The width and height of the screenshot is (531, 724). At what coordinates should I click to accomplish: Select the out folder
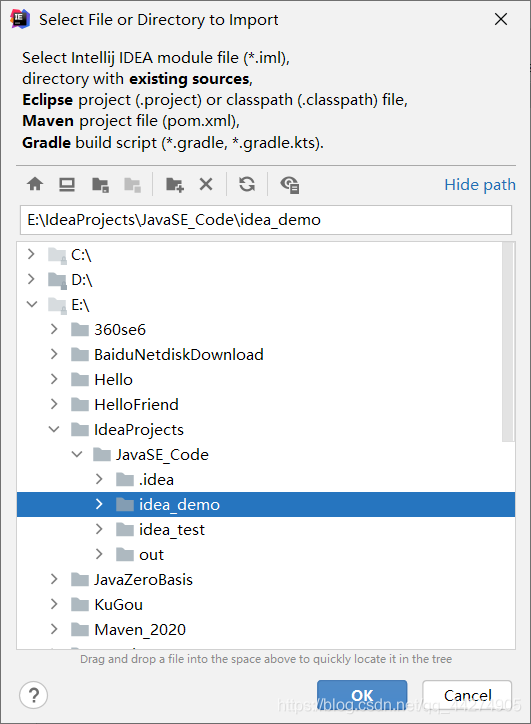click(x=151, y=554)
